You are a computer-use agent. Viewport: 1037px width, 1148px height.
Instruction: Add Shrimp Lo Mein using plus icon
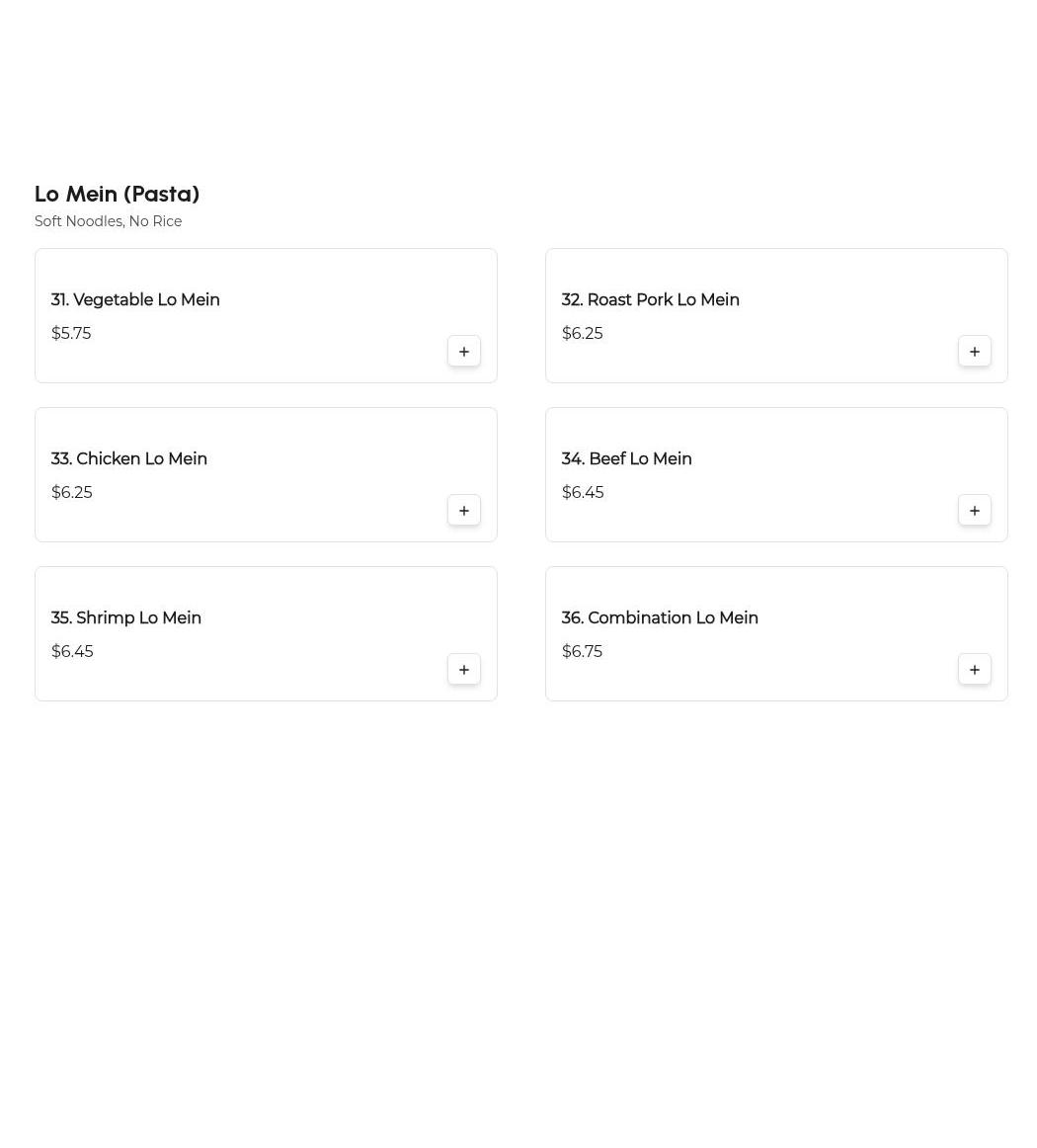(x=463, y=670)
